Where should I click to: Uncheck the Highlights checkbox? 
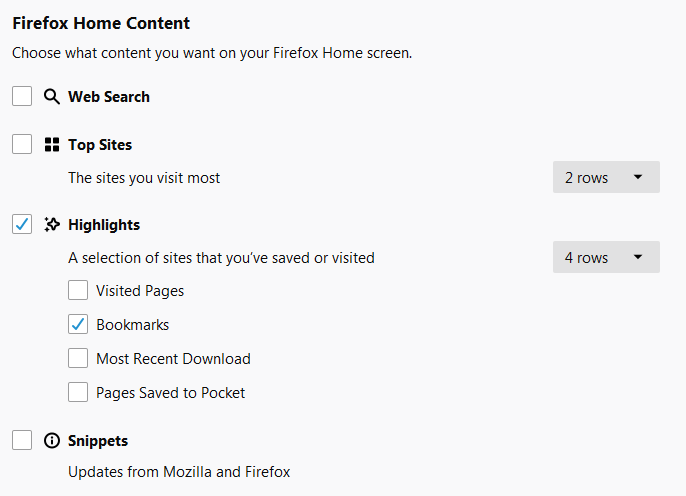point(22,224)
